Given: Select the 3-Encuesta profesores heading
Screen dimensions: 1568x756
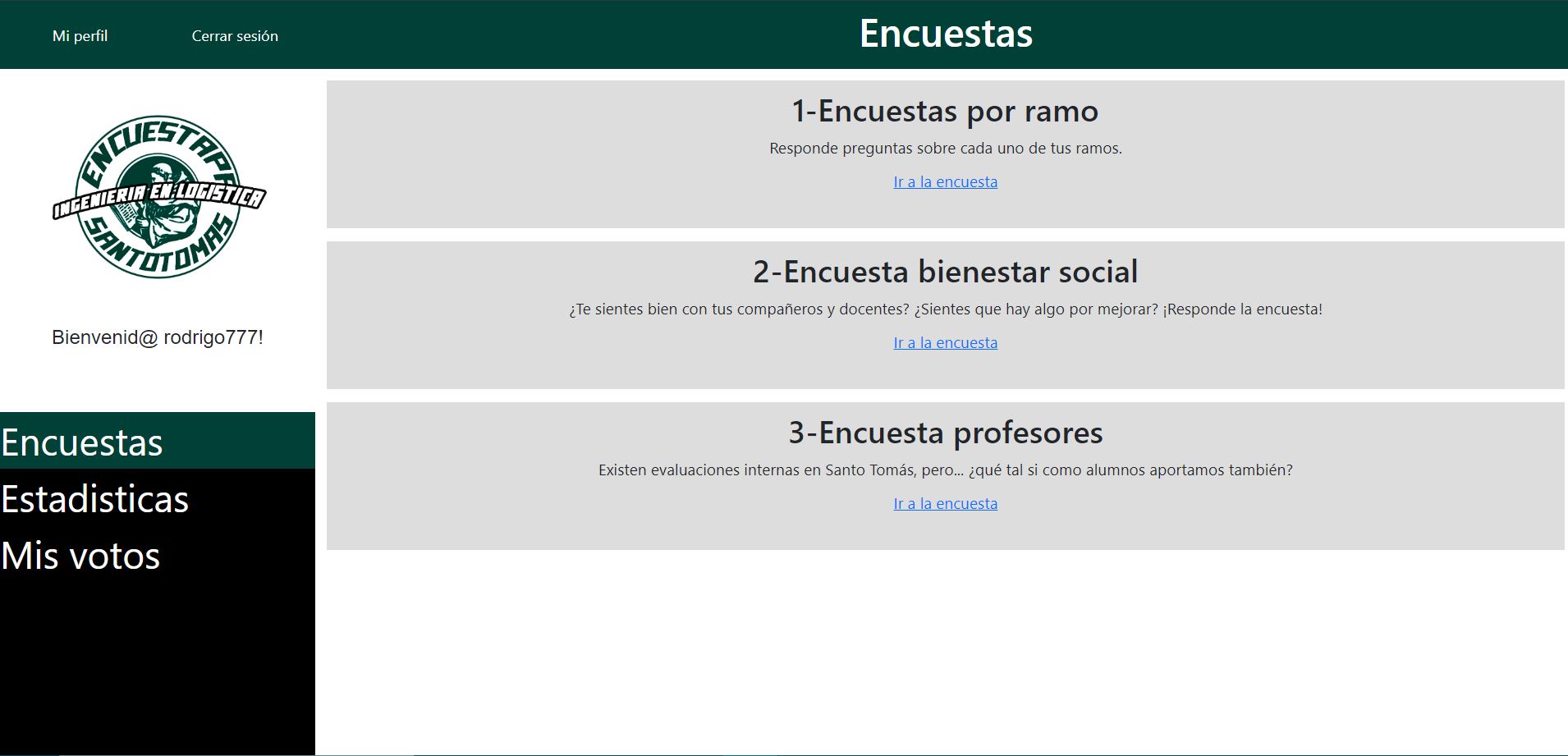Looking at the screenshot, I should pyautogui.click(x=945, y=433).
